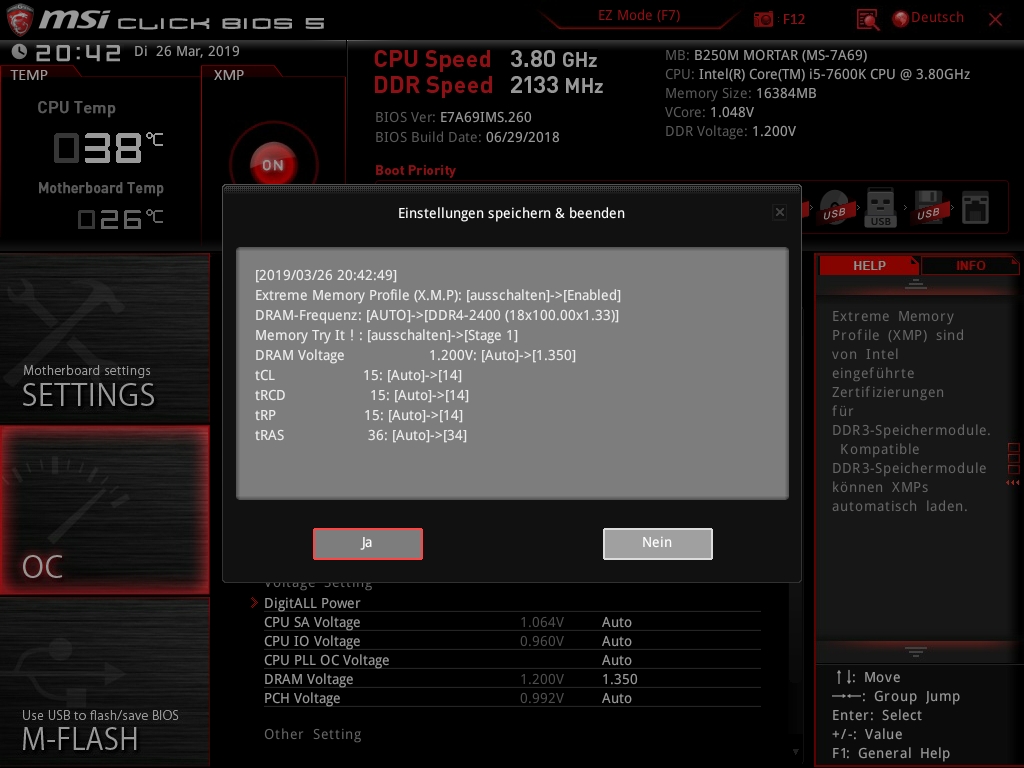Select the USB key boot device icon

point(880,208)
